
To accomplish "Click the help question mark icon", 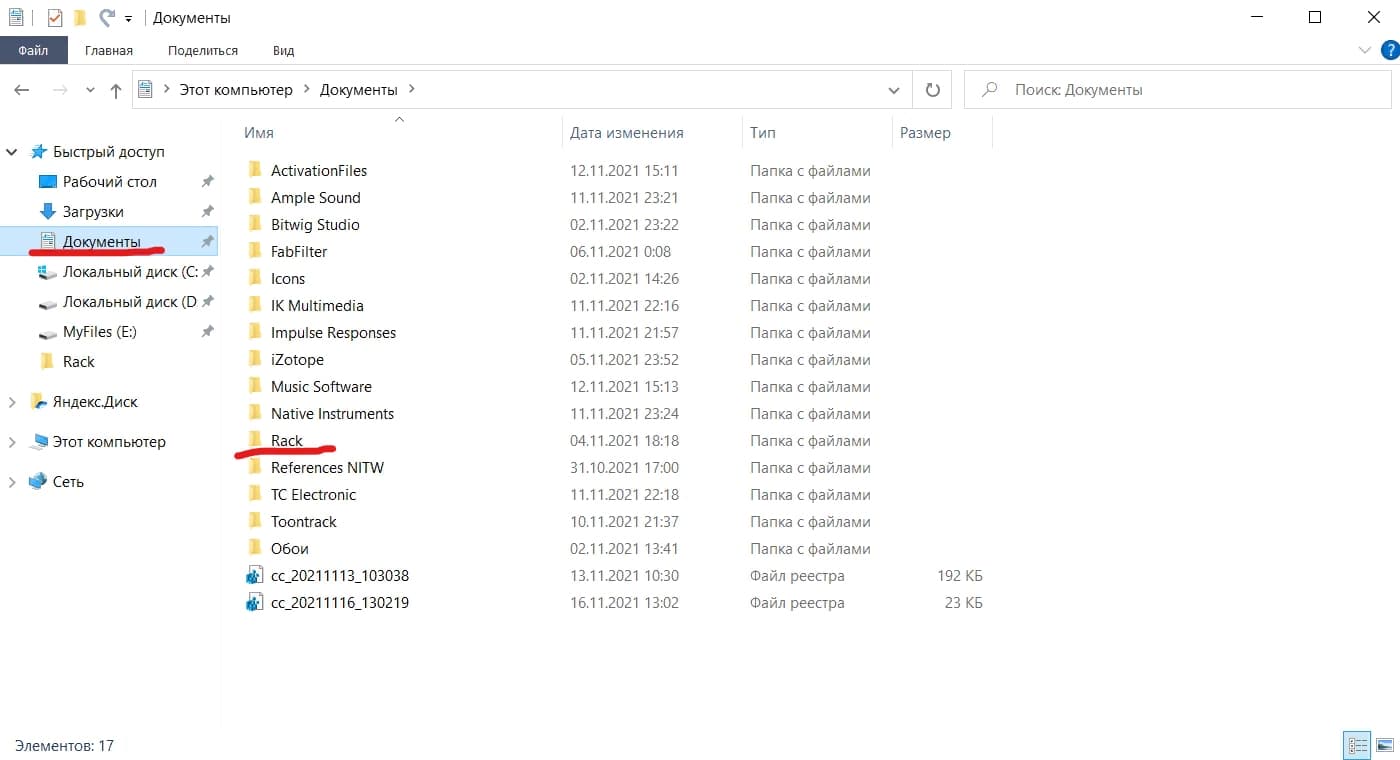I will (x=1388, y=50).
